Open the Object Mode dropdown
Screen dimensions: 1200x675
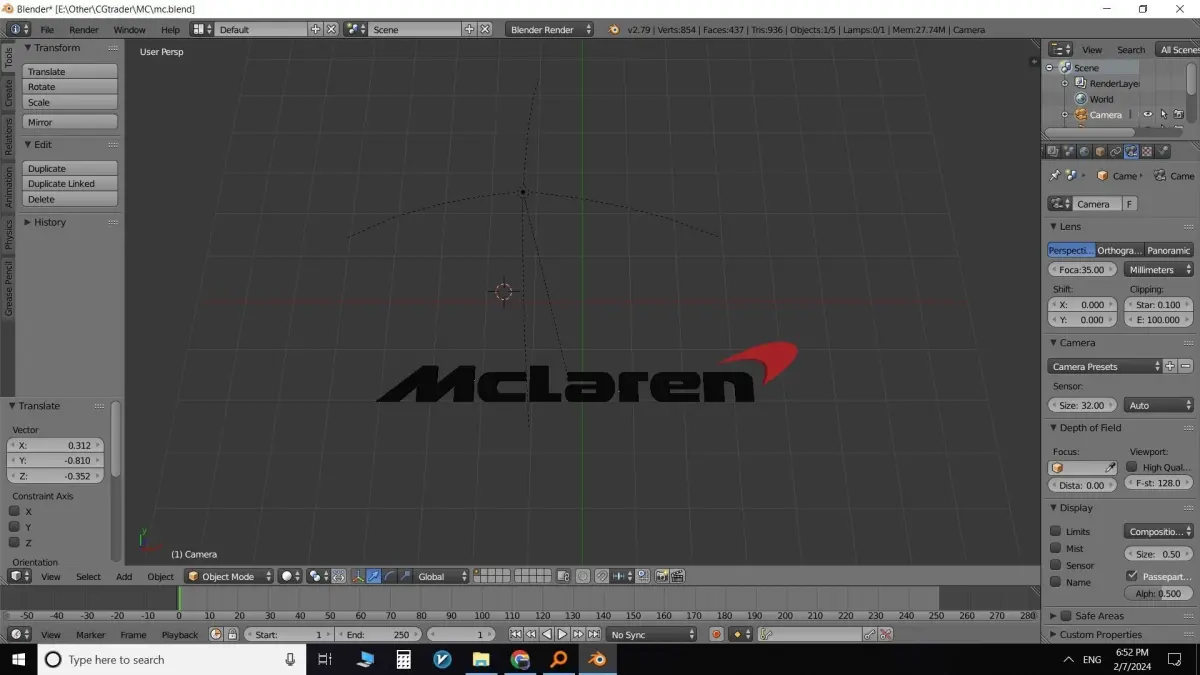point(229,576)
